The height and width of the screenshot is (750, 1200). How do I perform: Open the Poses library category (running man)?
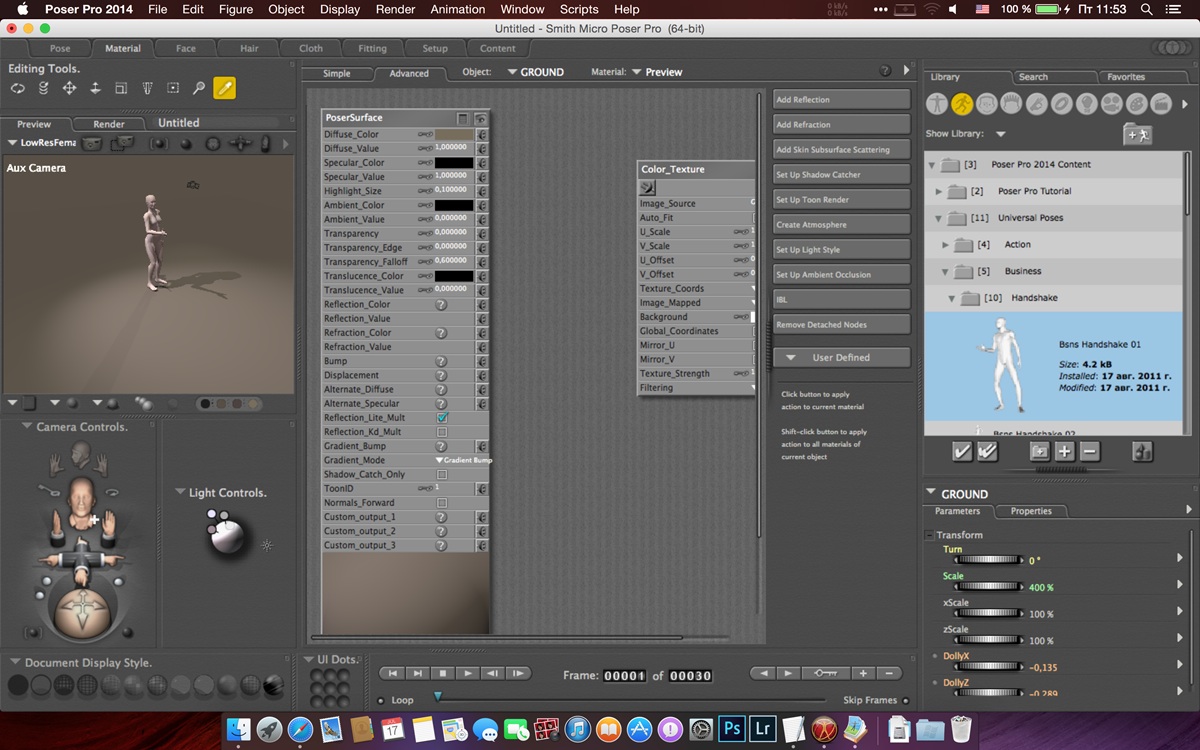coord(962,103)
